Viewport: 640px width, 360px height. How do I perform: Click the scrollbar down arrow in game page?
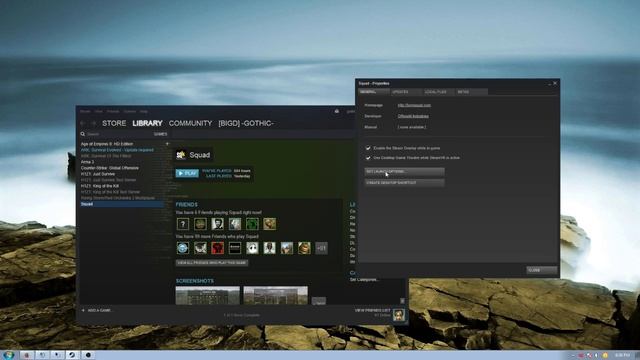(402, 301)
